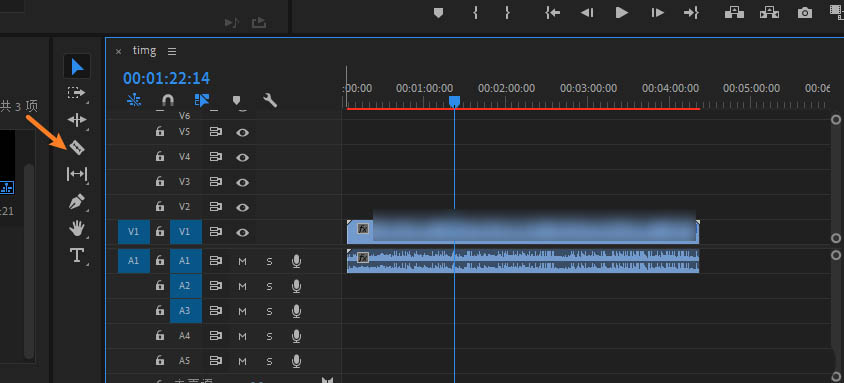Click Add Marker in program monitor
844x383 pixels.
[x=439, y=12]
